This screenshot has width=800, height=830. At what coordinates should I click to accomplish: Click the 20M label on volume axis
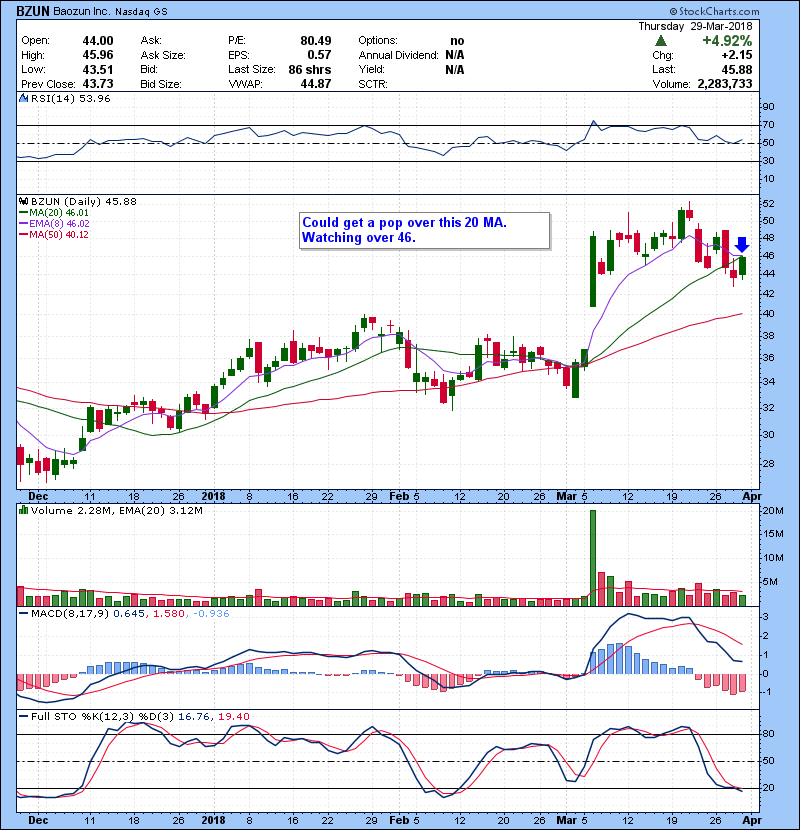pos(772,510)
